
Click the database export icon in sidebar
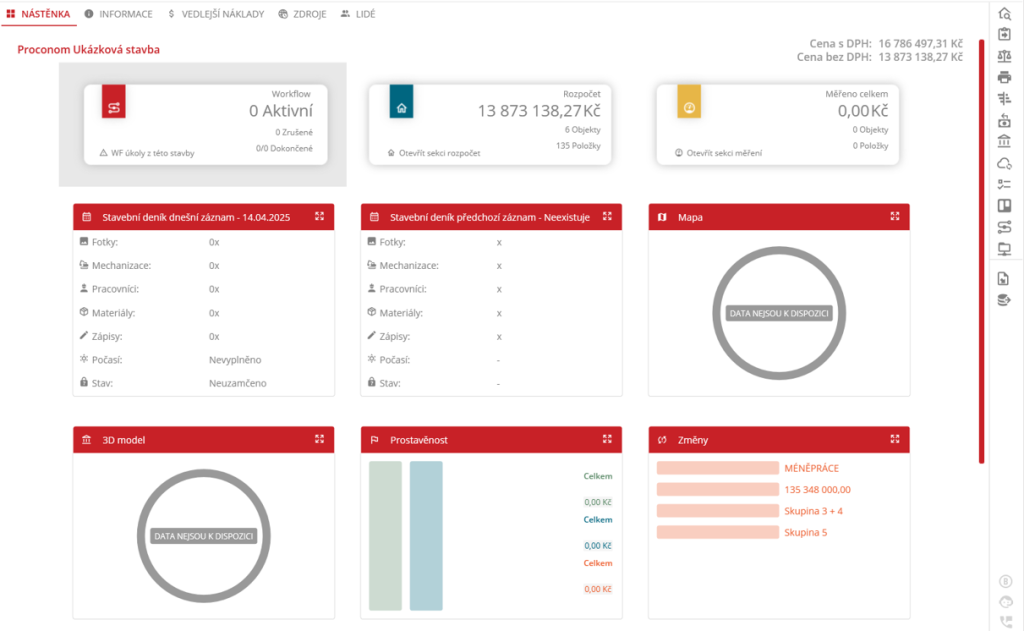[x=1005, y=300]
